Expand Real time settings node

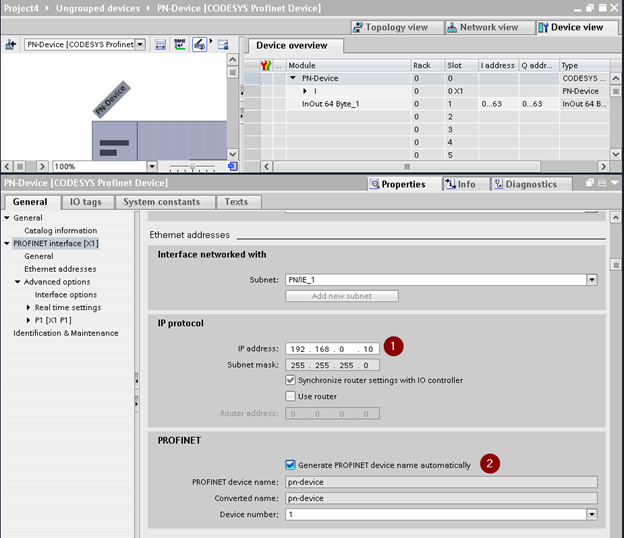(x=28, y=307)
